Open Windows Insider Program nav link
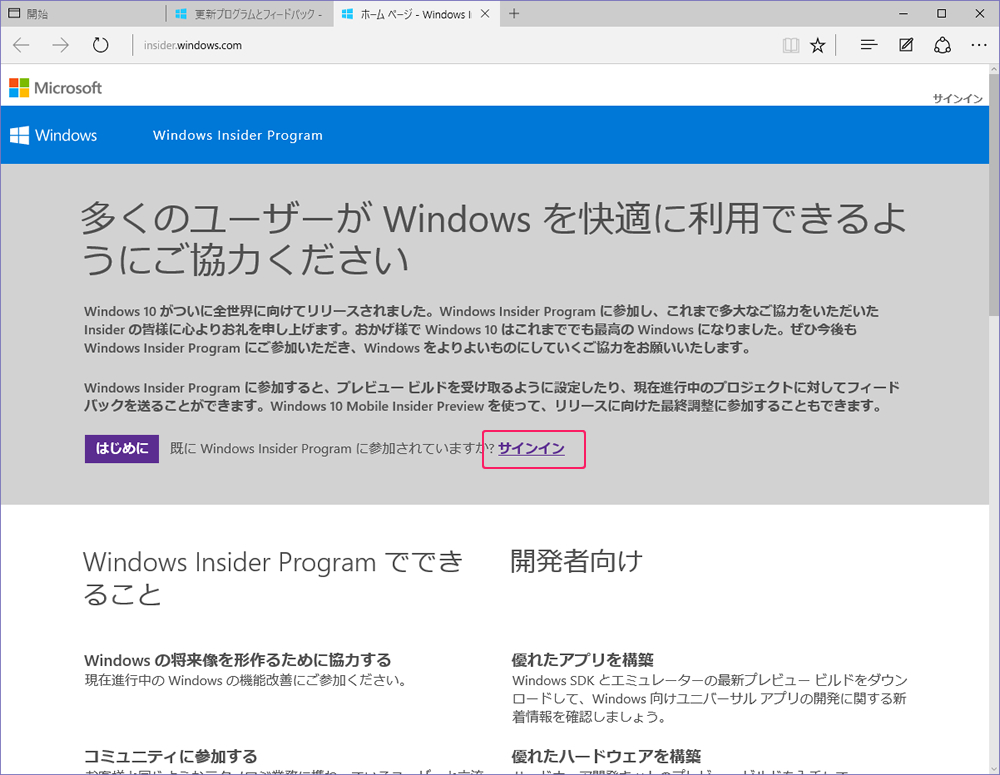The height and width of the screenshot is (775, 1000). click(x=238, y=135)
